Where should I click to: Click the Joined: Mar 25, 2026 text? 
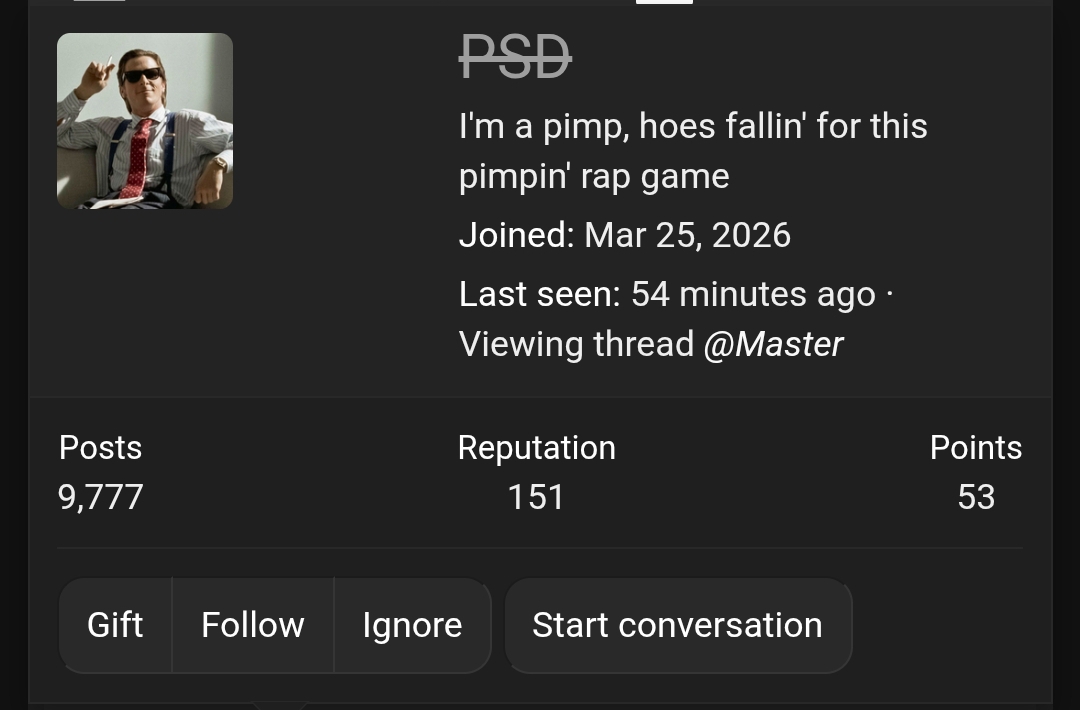click(624, 235)
